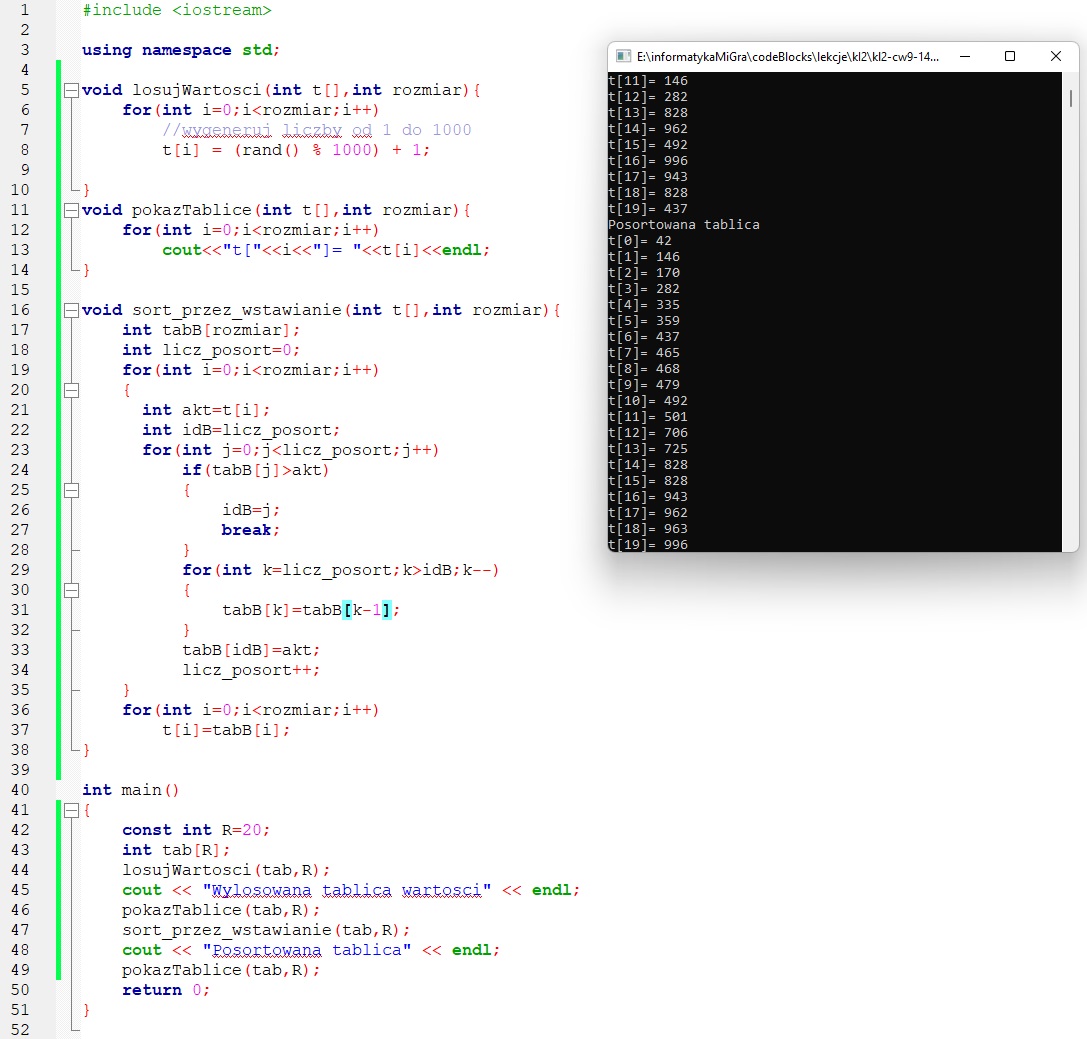Click console output row 't[13]= 725'

(x=647, y=448)
